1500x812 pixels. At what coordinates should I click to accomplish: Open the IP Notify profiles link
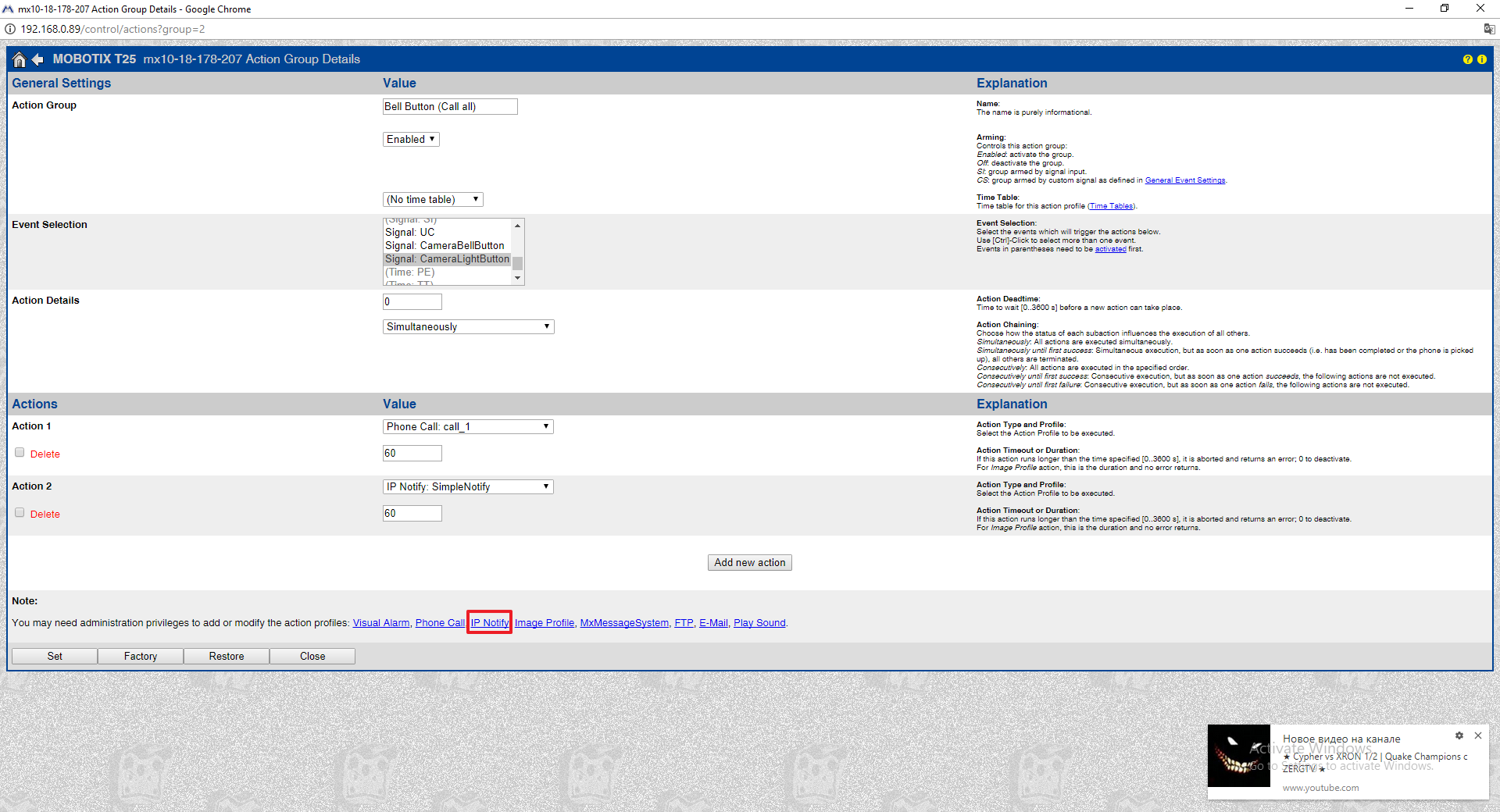[489, 623]
